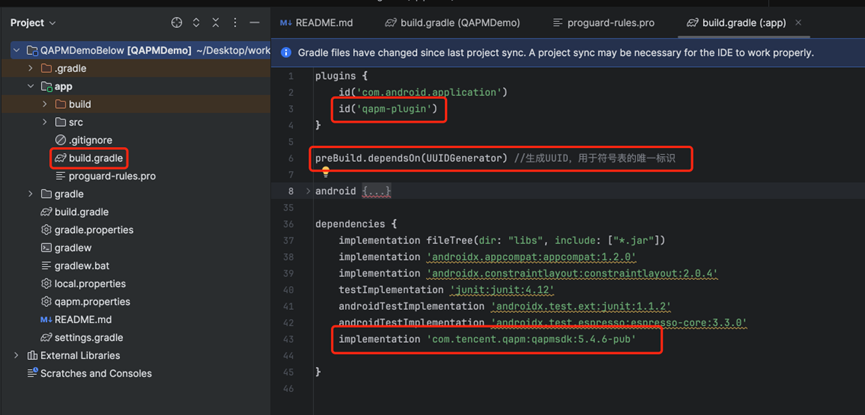Screen dimensions: 865x415
Task: Close the build.gradle (:app) tab
Action: click(x=798, y=22)
